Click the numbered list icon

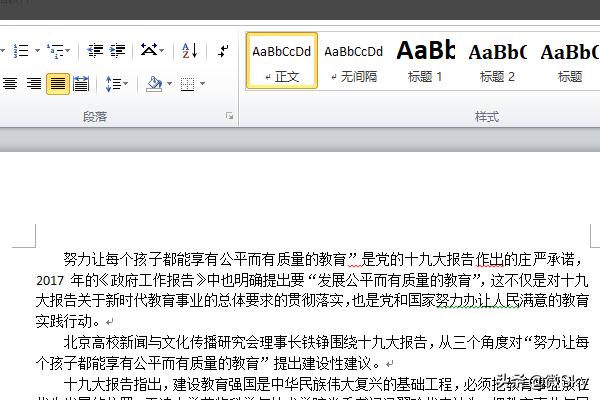(20, 49)
